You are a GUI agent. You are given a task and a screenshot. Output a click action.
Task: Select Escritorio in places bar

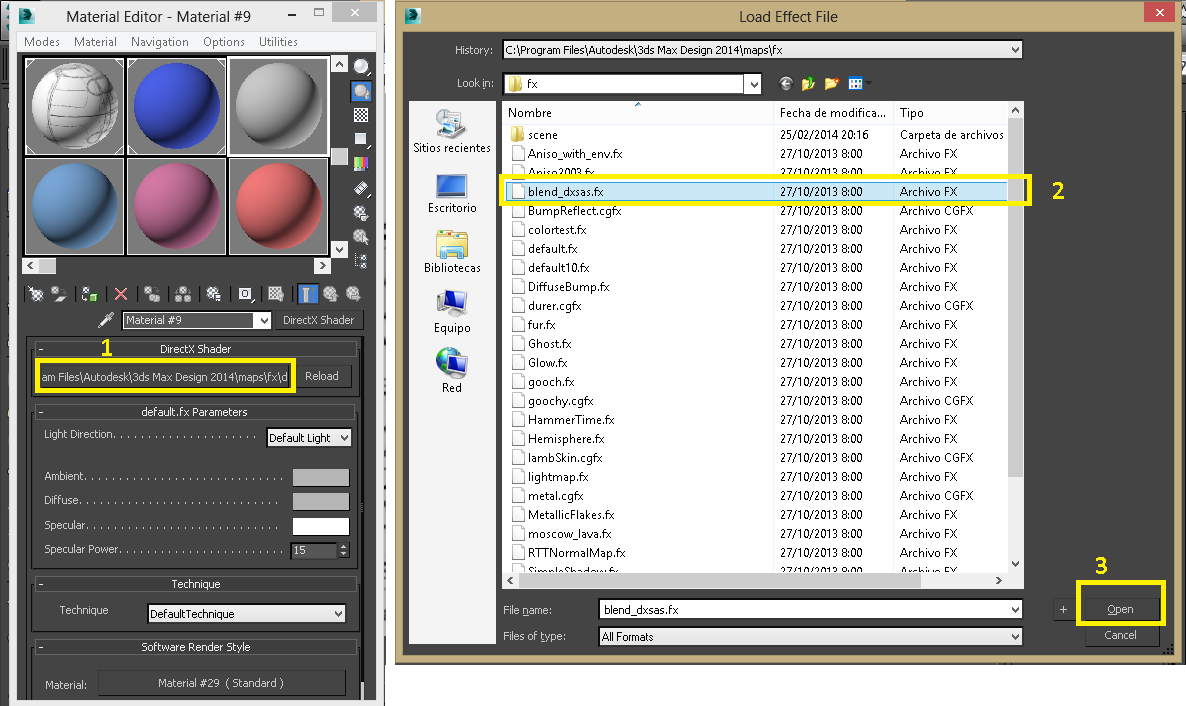click(452, 193)
